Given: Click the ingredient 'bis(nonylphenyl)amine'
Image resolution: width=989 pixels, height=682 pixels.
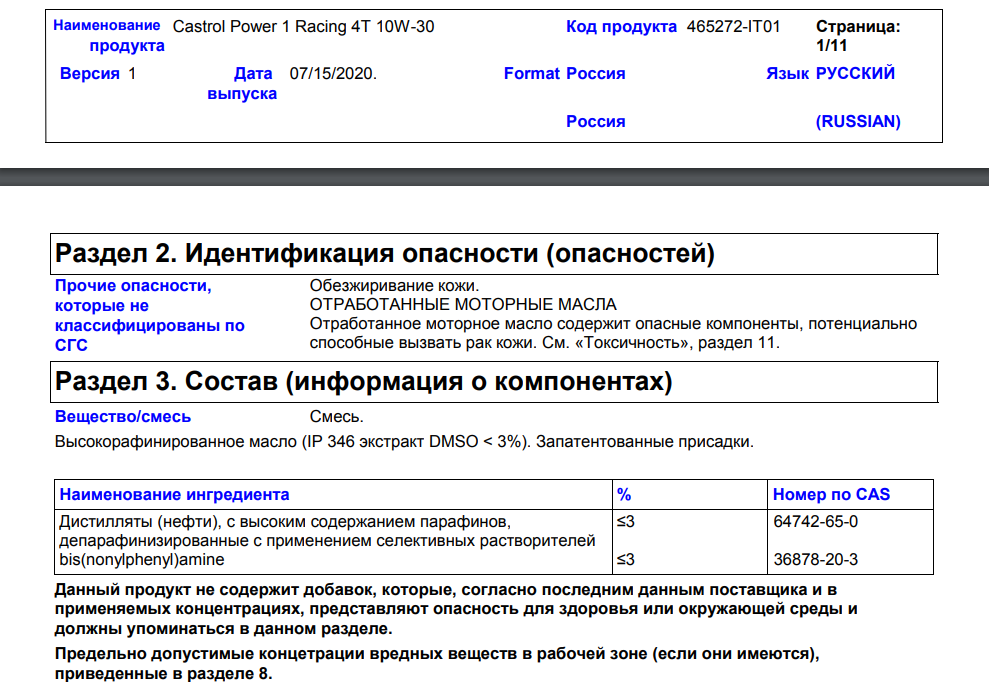Looking at the screenshot, I should [142, 560].
